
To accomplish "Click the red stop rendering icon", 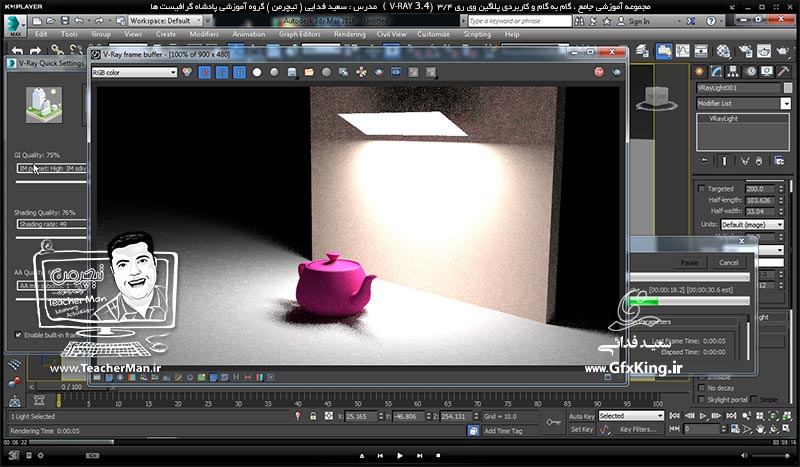I will coord(599,72).
